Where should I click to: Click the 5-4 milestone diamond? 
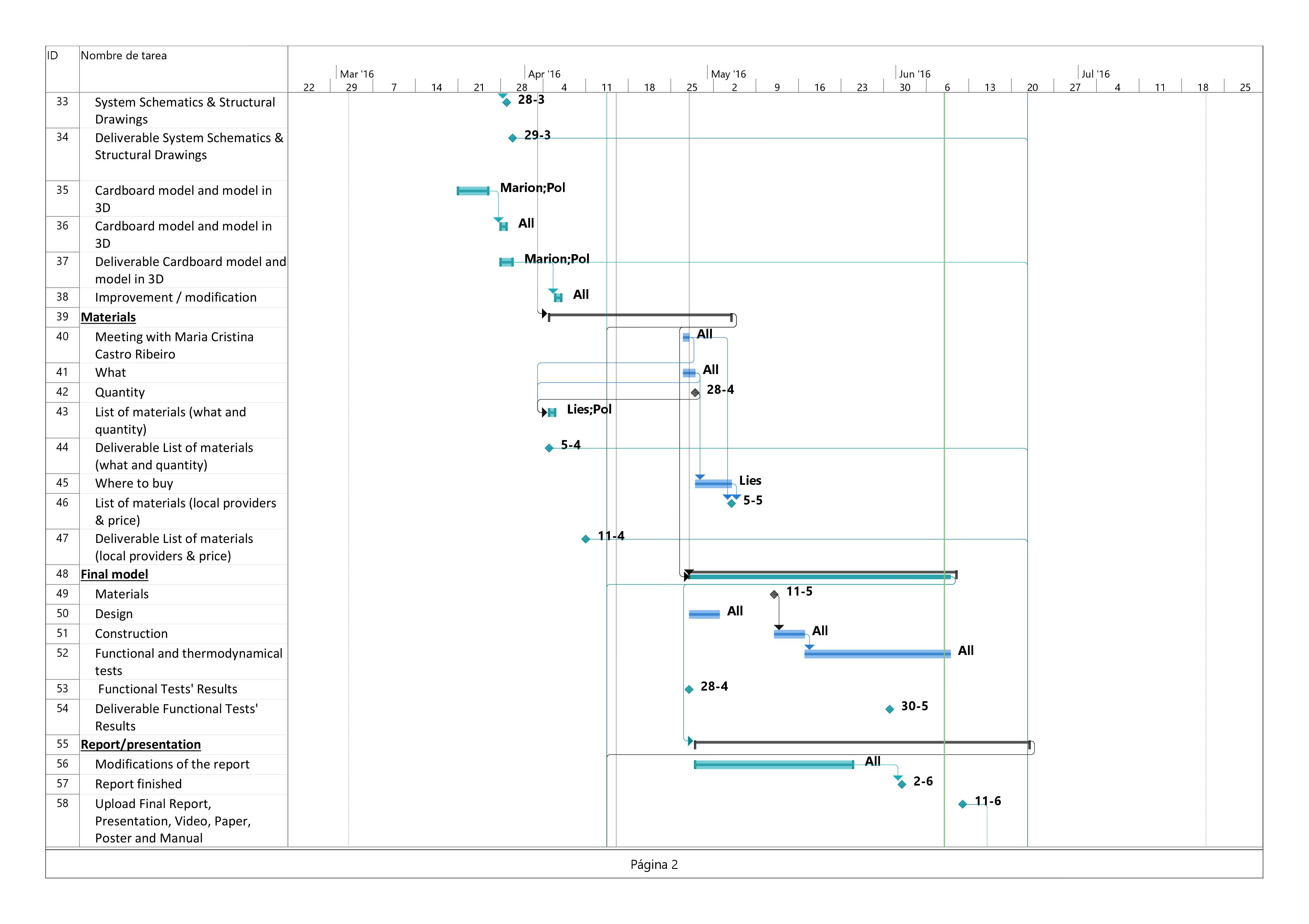(548, 448)
